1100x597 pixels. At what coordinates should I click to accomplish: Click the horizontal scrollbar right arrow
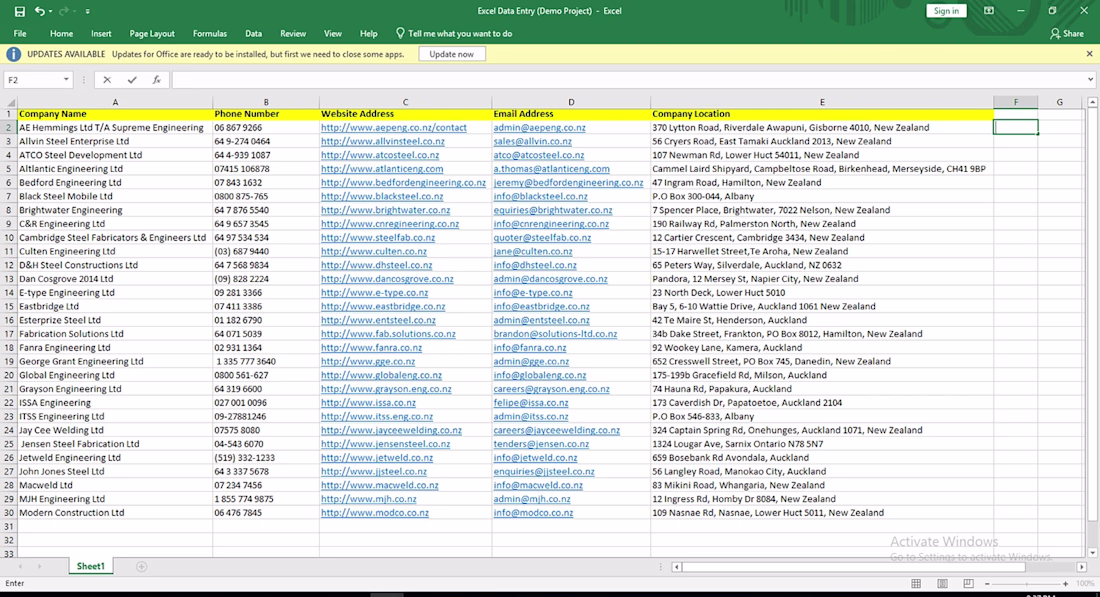click(1082, 567)
